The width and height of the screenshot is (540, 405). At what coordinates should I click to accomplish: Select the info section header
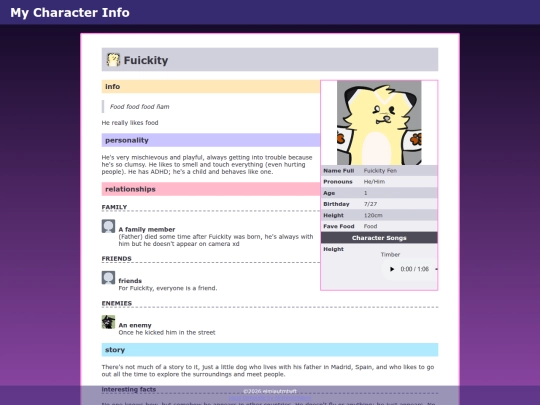211,86
